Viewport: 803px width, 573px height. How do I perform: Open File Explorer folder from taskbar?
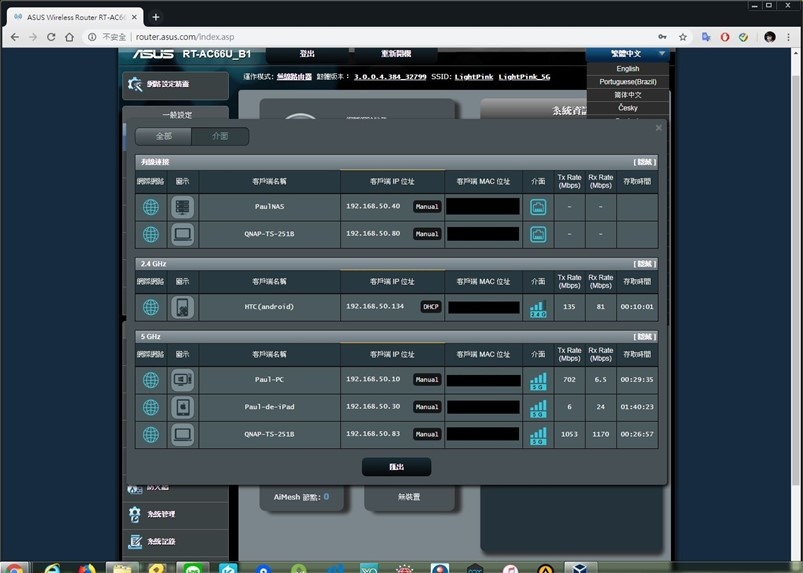click(122, 567)
